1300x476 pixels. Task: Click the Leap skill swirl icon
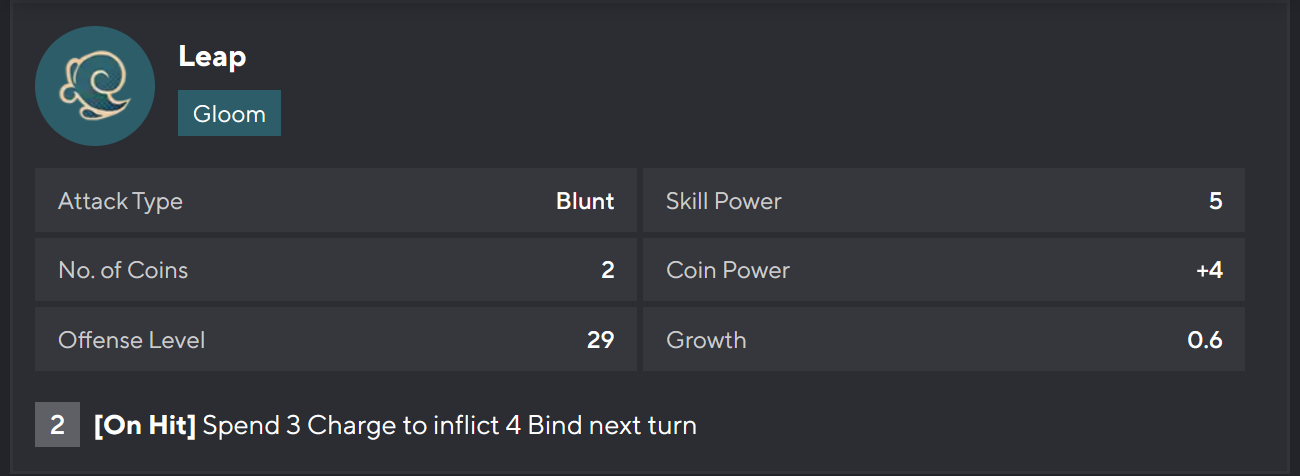pos(95,86)
